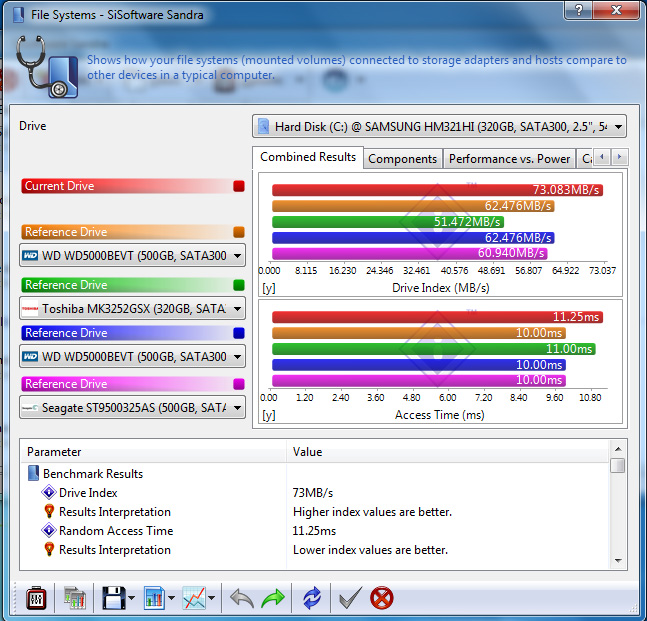Click the green forward arrow icon

tap(273, 598)
